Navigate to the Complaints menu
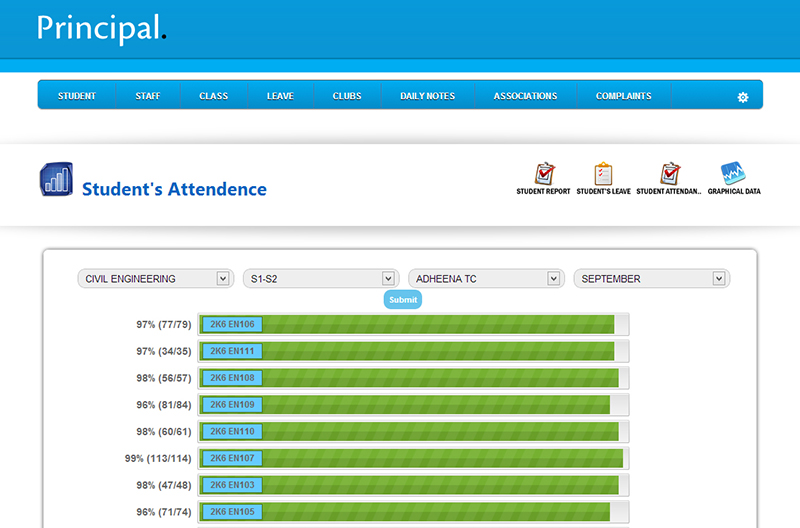Image resolution: width=800 pixels, height=528 pixels. coord(623,96)
